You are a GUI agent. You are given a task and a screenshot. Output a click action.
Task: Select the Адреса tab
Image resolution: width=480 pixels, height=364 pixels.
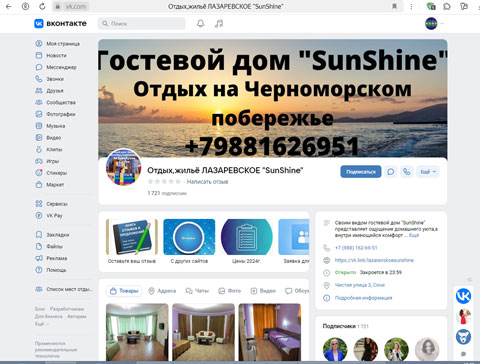coord(162,291)
